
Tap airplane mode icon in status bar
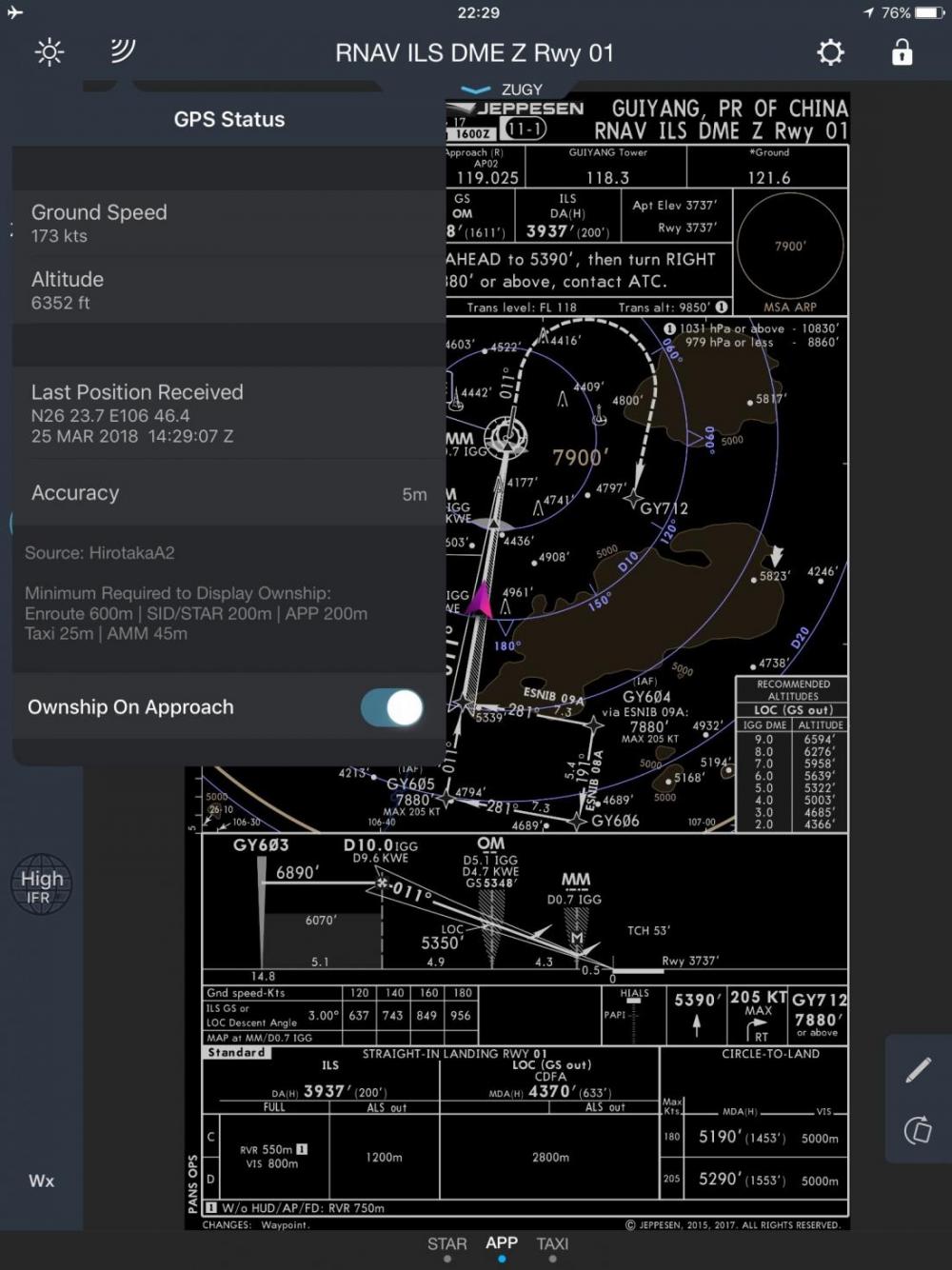[15, 12]
